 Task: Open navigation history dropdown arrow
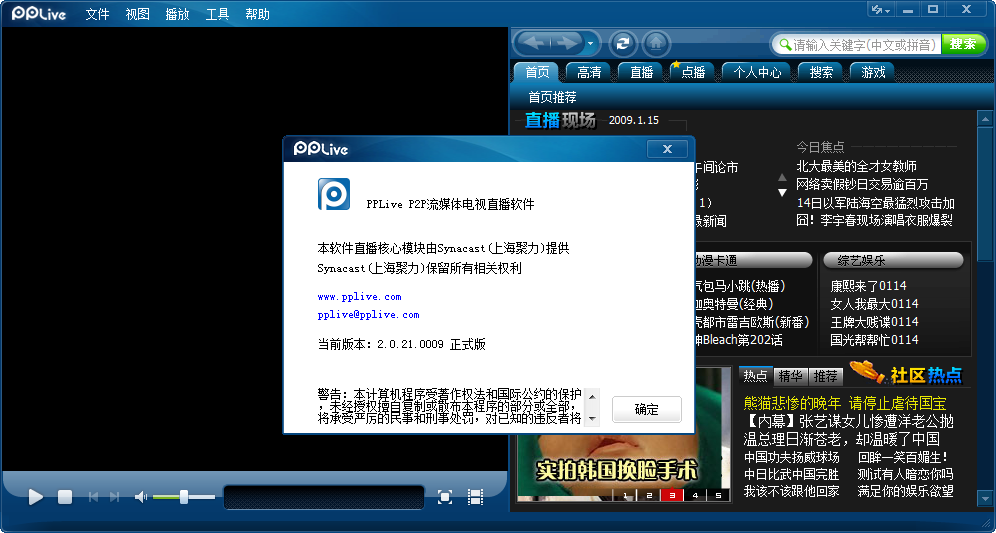pos(591,44)
